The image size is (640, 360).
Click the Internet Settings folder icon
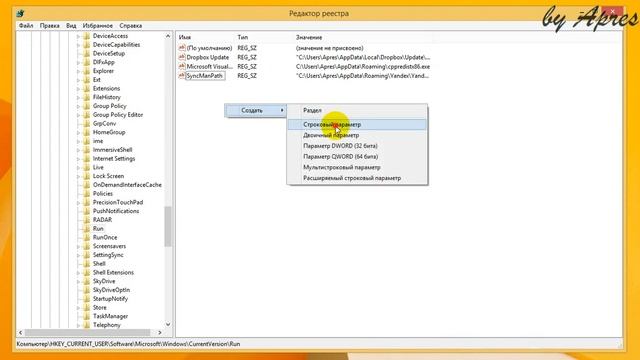87,158
